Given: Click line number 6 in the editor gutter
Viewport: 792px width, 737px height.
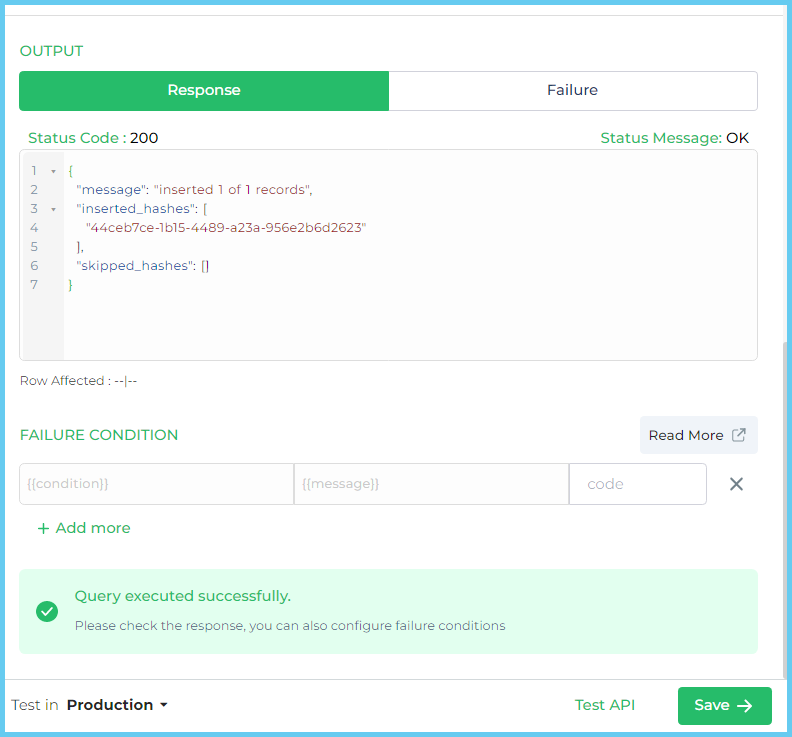Looking at the screenshot, I should [x=34, y=266].
